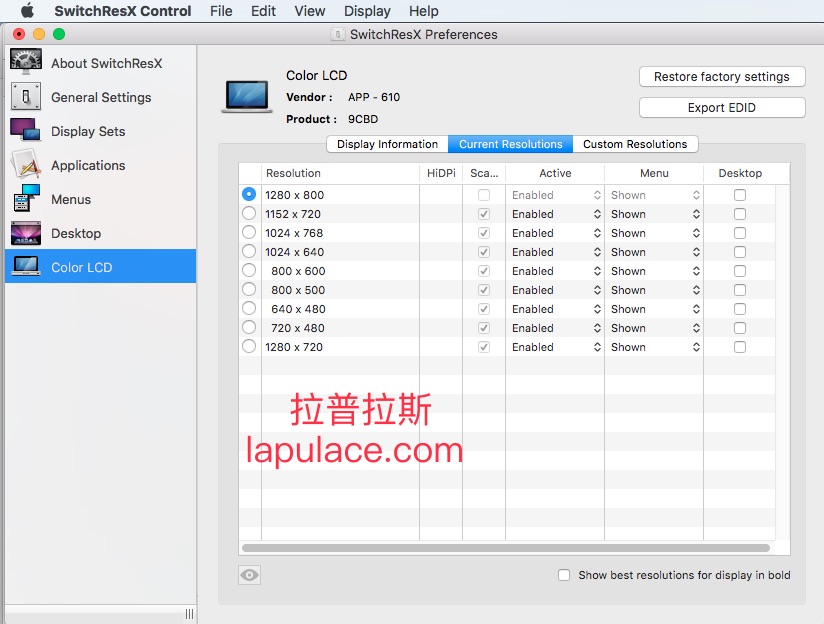
Task: Click the Menu column header
Action: (x=654, y=173)
